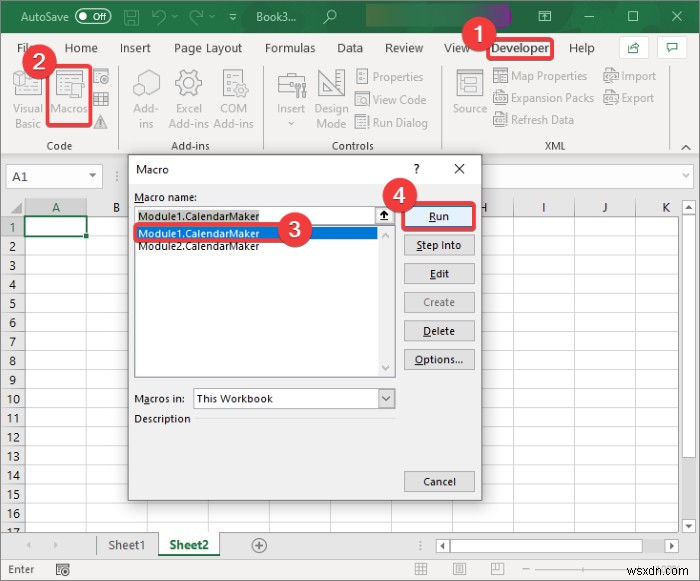
Task: Click the Comments speech bubble icon
Action: click(x=672, y=48)
